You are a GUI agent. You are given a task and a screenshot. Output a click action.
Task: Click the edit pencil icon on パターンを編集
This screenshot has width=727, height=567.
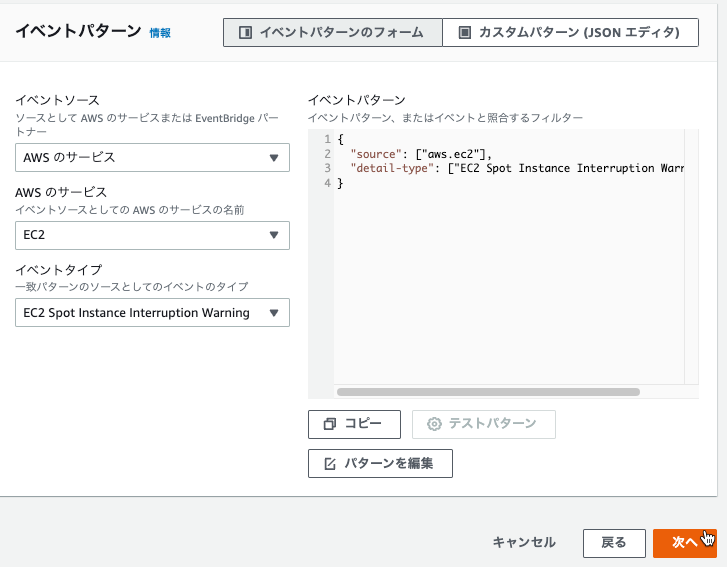pyautogui.click(x=330, y=464)
